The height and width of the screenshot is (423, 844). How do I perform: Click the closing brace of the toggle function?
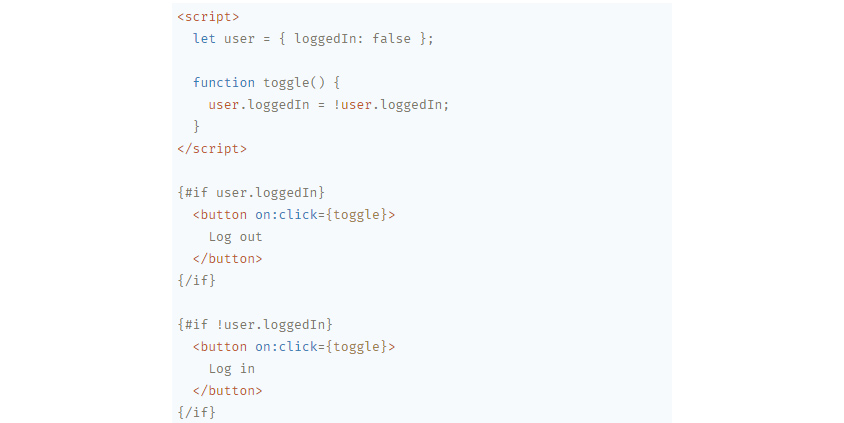coord(197,126)
